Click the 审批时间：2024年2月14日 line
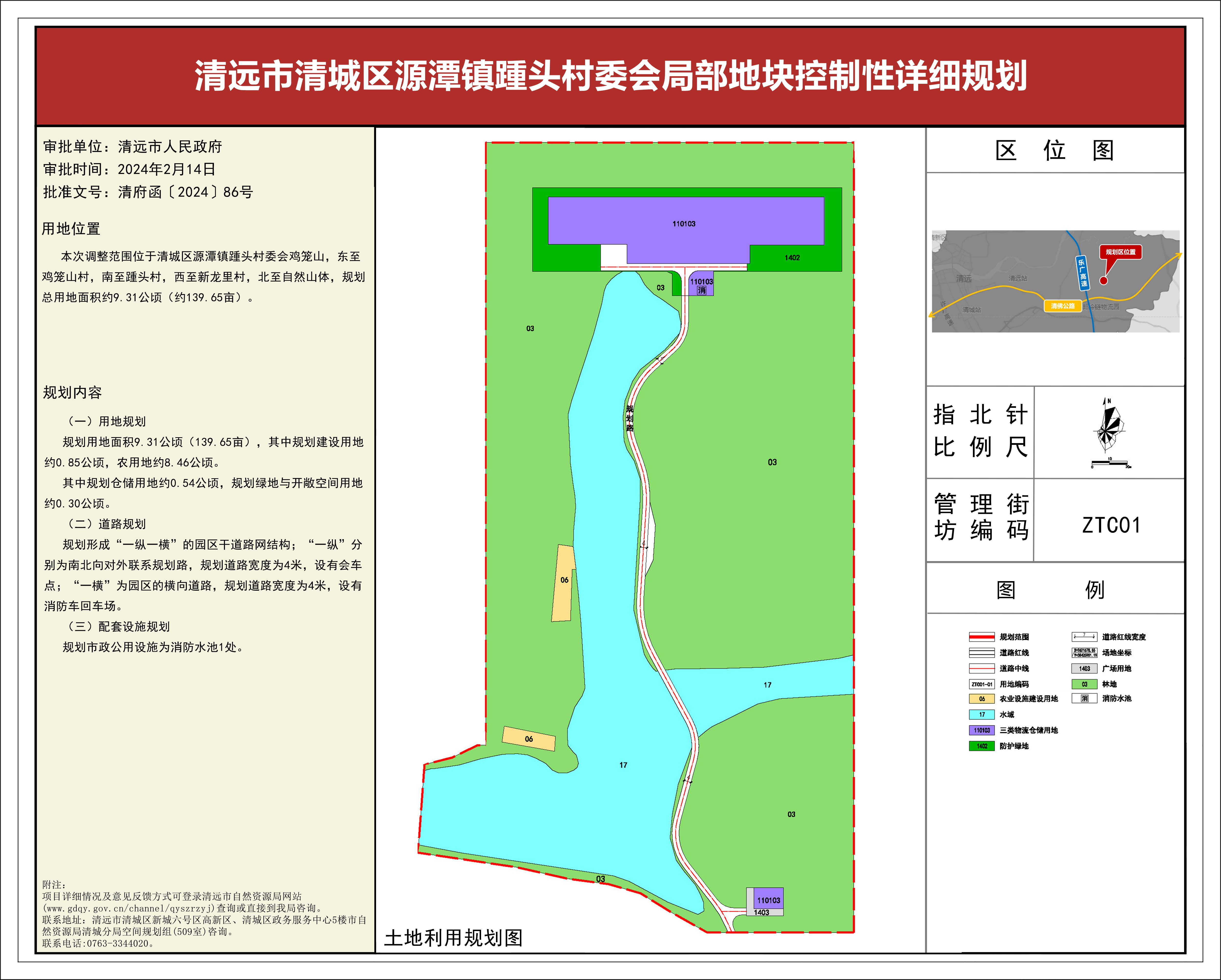This screenshot has width=1221, height=980. tap(129, 169)
